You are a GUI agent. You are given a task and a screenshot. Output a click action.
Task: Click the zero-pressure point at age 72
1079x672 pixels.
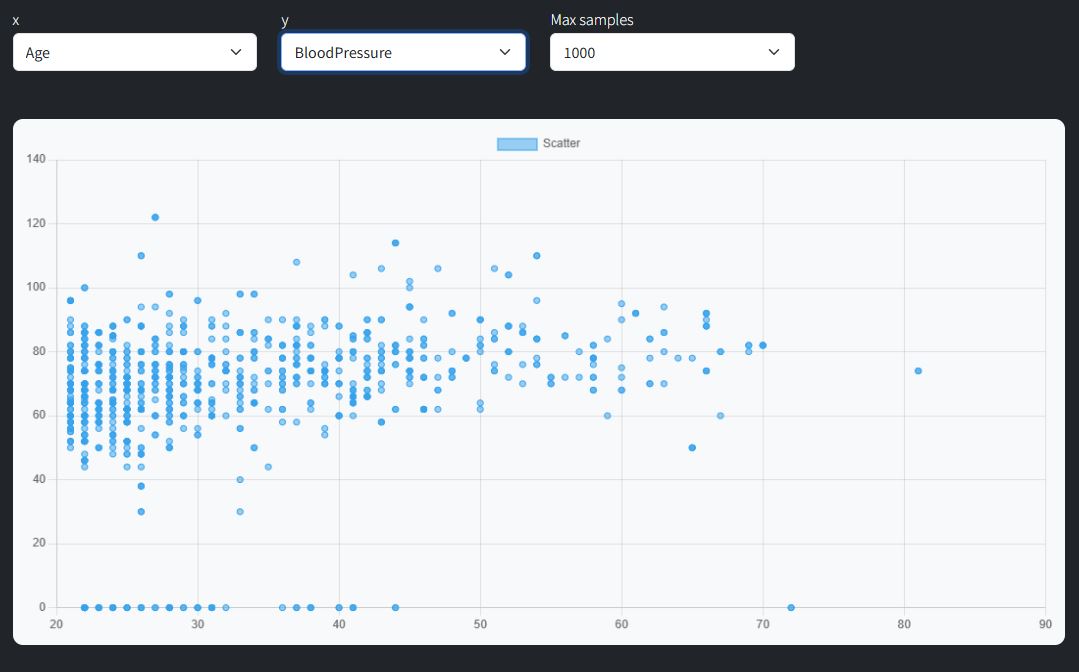tap(791, 607)
